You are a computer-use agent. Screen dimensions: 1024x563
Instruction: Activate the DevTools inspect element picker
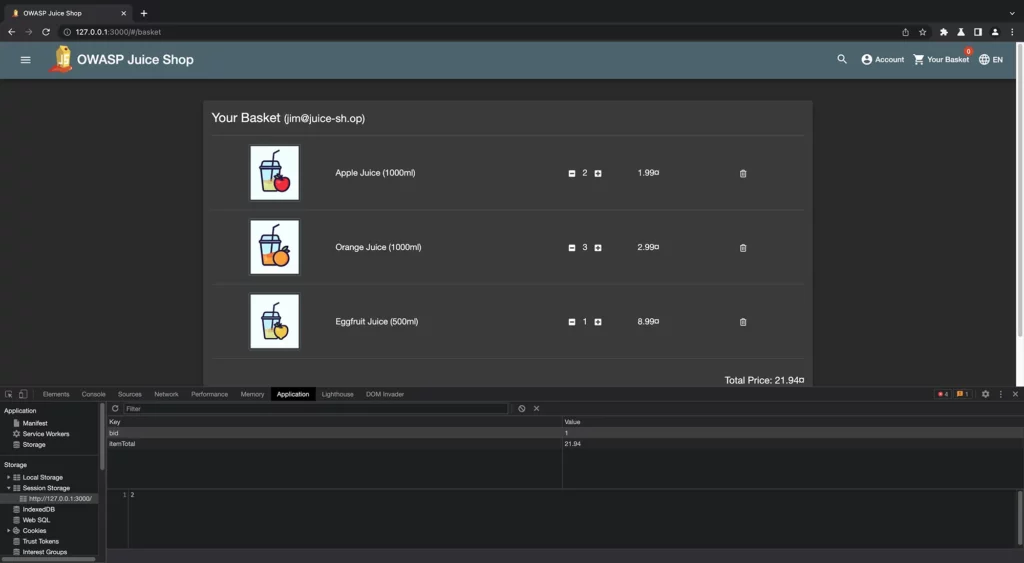tap(9, 394)
